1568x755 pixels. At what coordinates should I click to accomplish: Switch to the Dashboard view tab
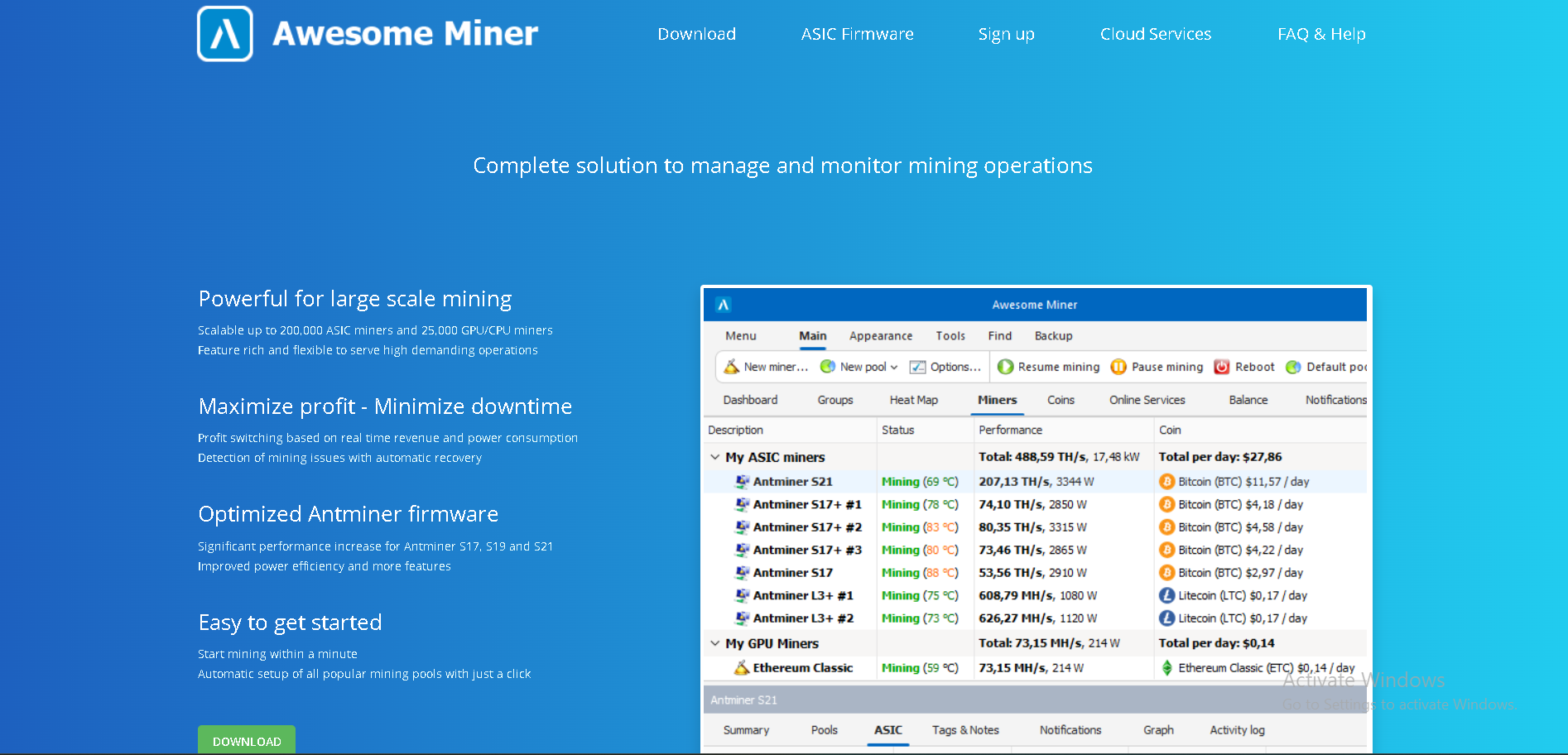[x=750, y=400]
